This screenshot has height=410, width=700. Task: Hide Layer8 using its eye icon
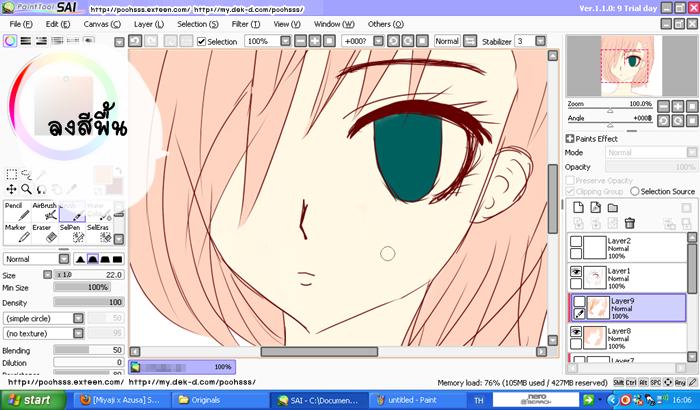point(576,332)
